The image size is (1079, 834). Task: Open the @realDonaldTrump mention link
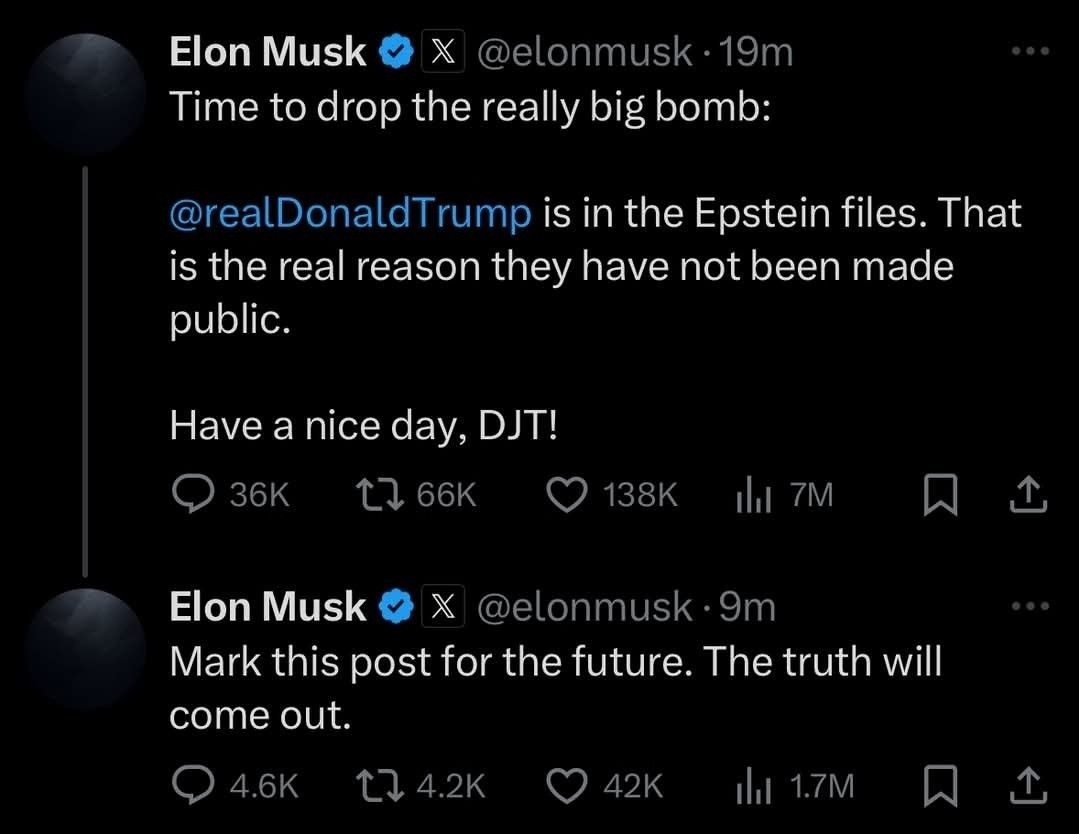350,213
